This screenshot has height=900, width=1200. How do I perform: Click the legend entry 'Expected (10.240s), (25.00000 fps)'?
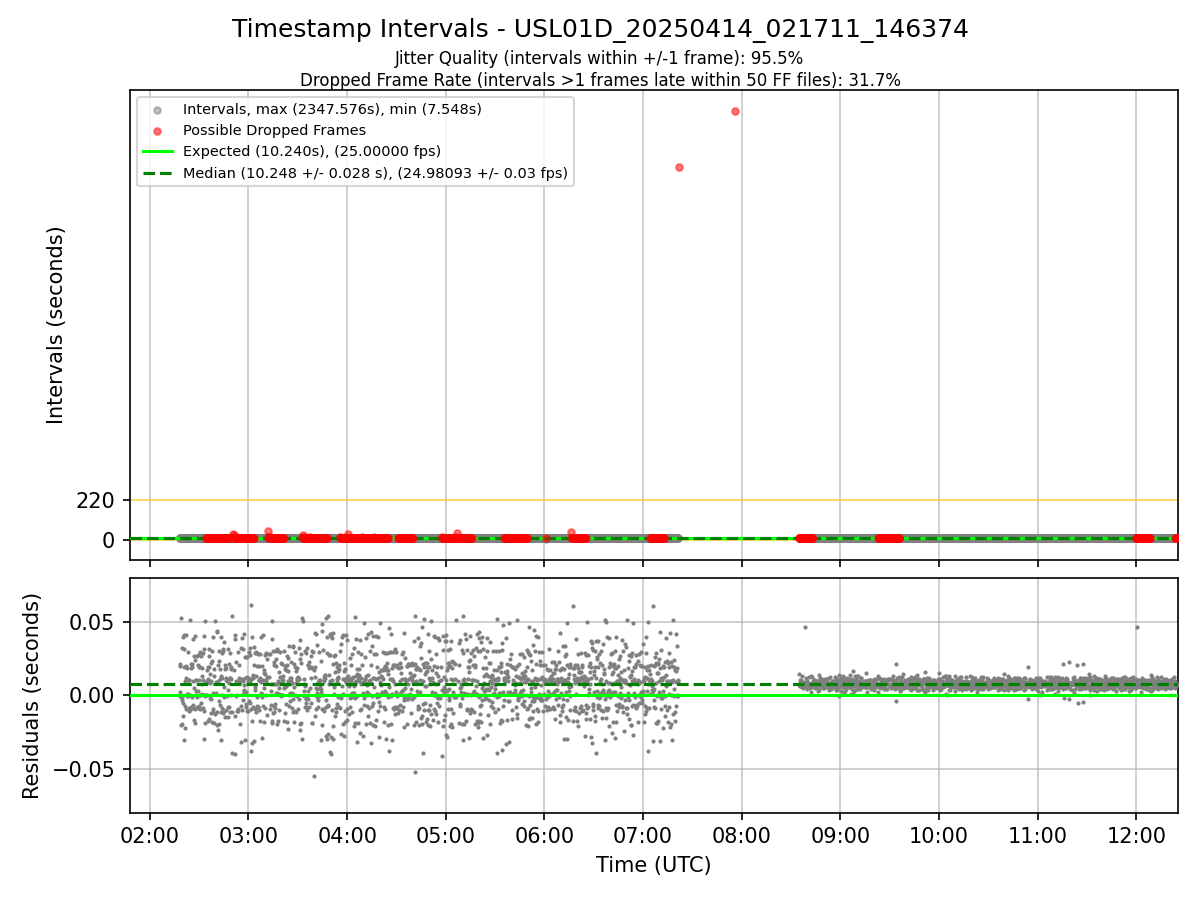312,152
